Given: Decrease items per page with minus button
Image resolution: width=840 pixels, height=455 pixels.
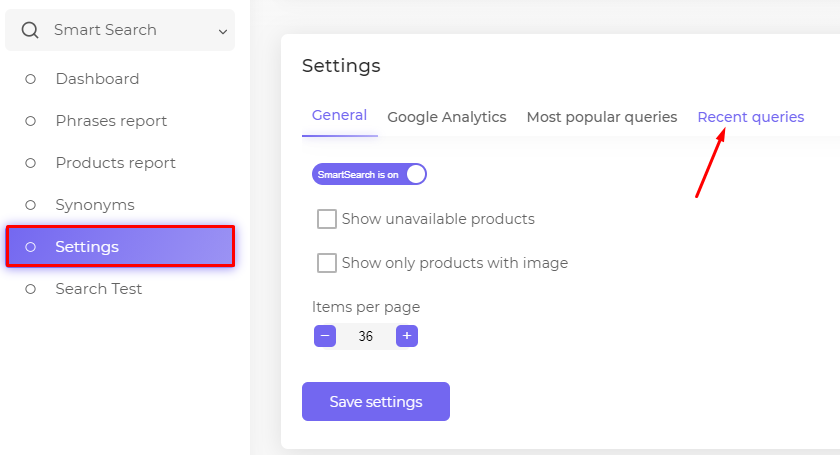Looking at the screenshot, I should click(x=325, y=336).
